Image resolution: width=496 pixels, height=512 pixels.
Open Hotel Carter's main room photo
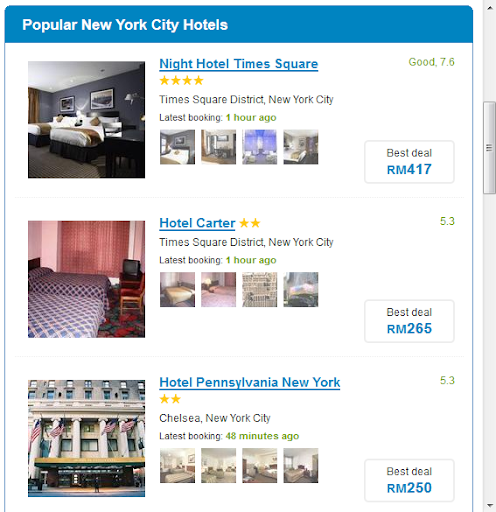click(86, 279)
